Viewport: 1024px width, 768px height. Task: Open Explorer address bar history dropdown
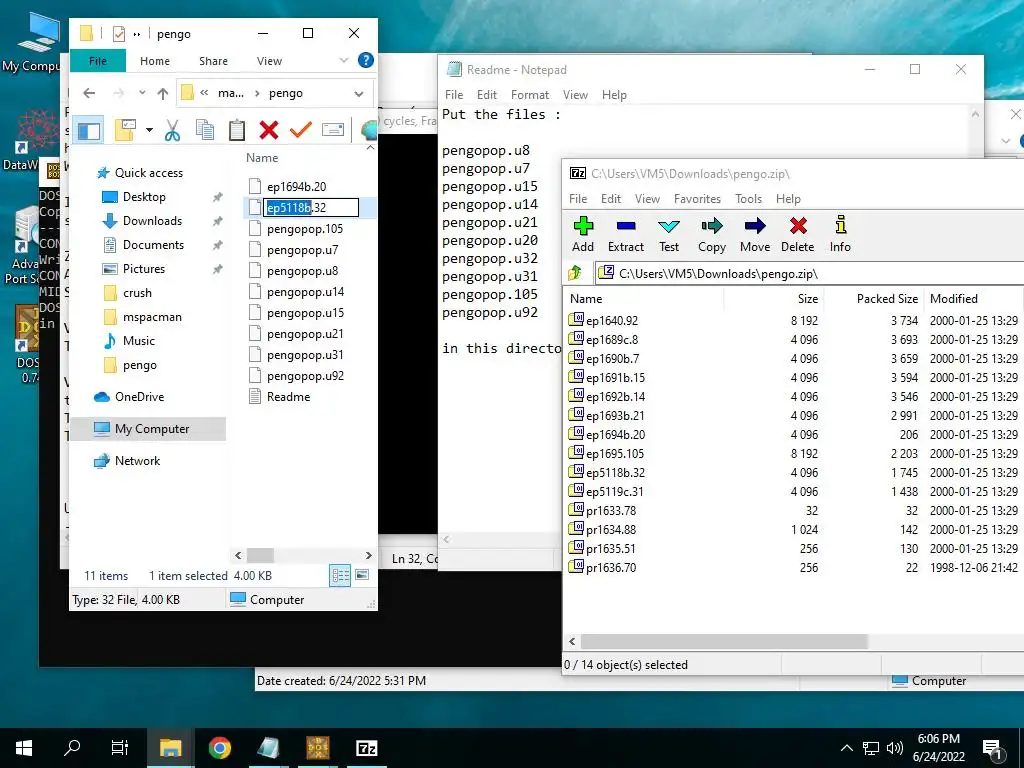(x=359, y=93)
